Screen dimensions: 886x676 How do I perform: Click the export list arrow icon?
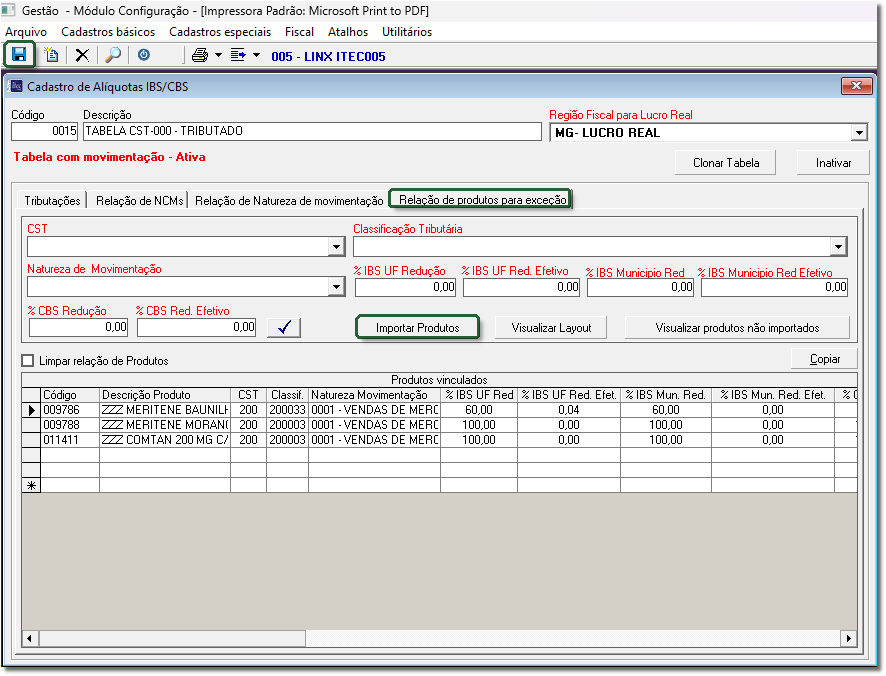coord(238,55)
